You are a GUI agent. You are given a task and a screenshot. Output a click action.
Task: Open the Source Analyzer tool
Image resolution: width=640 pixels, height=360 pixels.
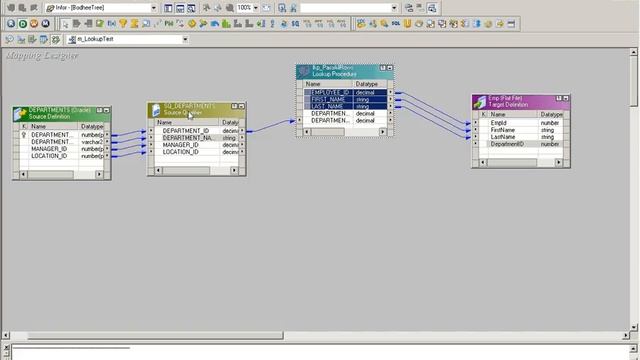(x=9, y=39)
